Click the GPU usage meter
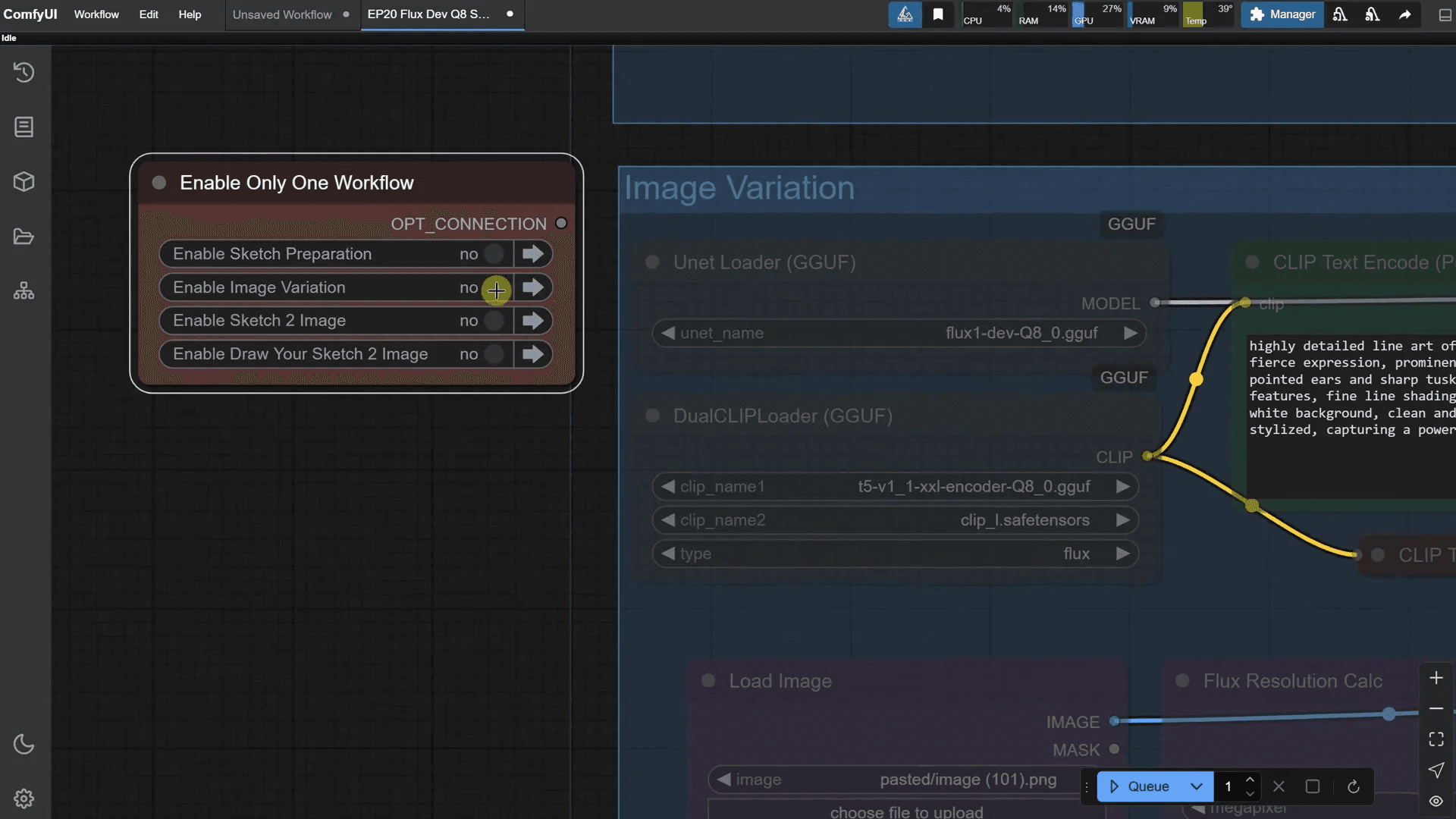This screenshot has height=819, width=1456. (x=1097, y=14)
